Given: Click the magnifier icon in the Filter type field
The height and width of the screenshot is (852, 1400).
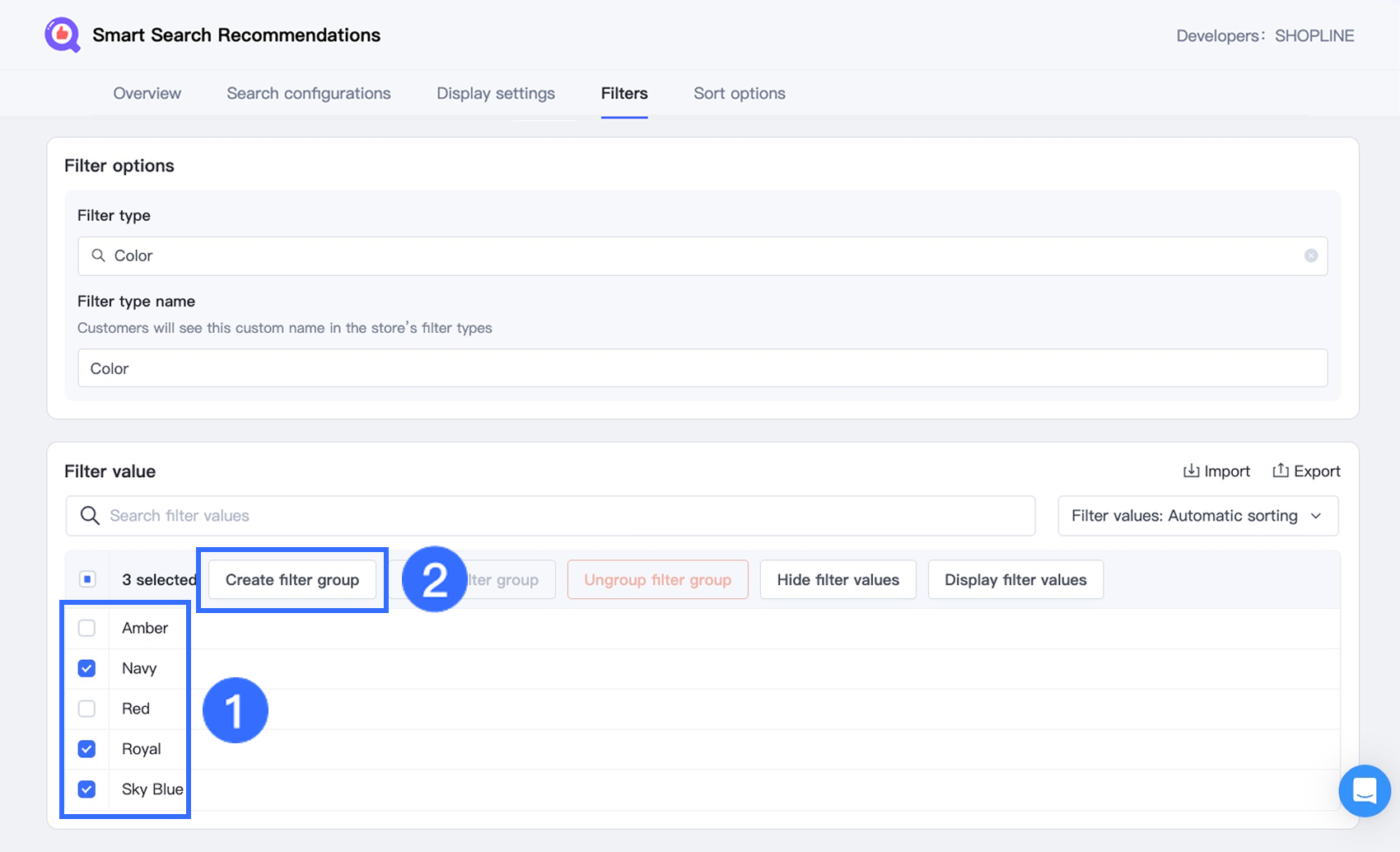Looking at the screenshot, I should click(98, 255).
